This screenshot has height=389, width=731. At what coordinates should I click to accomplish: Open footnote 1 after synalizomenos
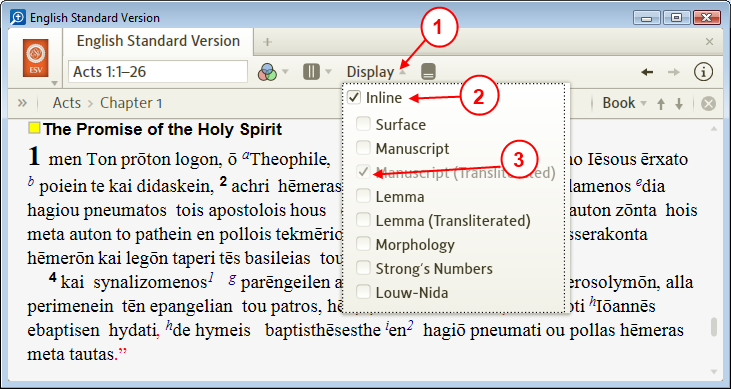coord(211,278)
